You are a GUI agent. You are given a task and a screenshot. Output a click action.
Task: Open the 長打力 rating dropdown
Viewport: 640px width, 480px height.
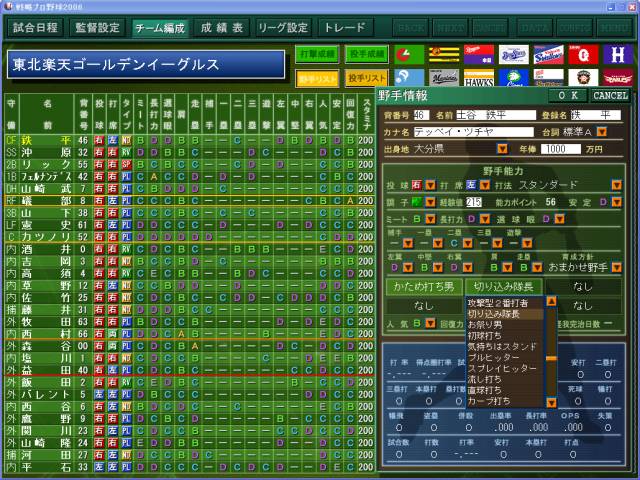(484, 219)
